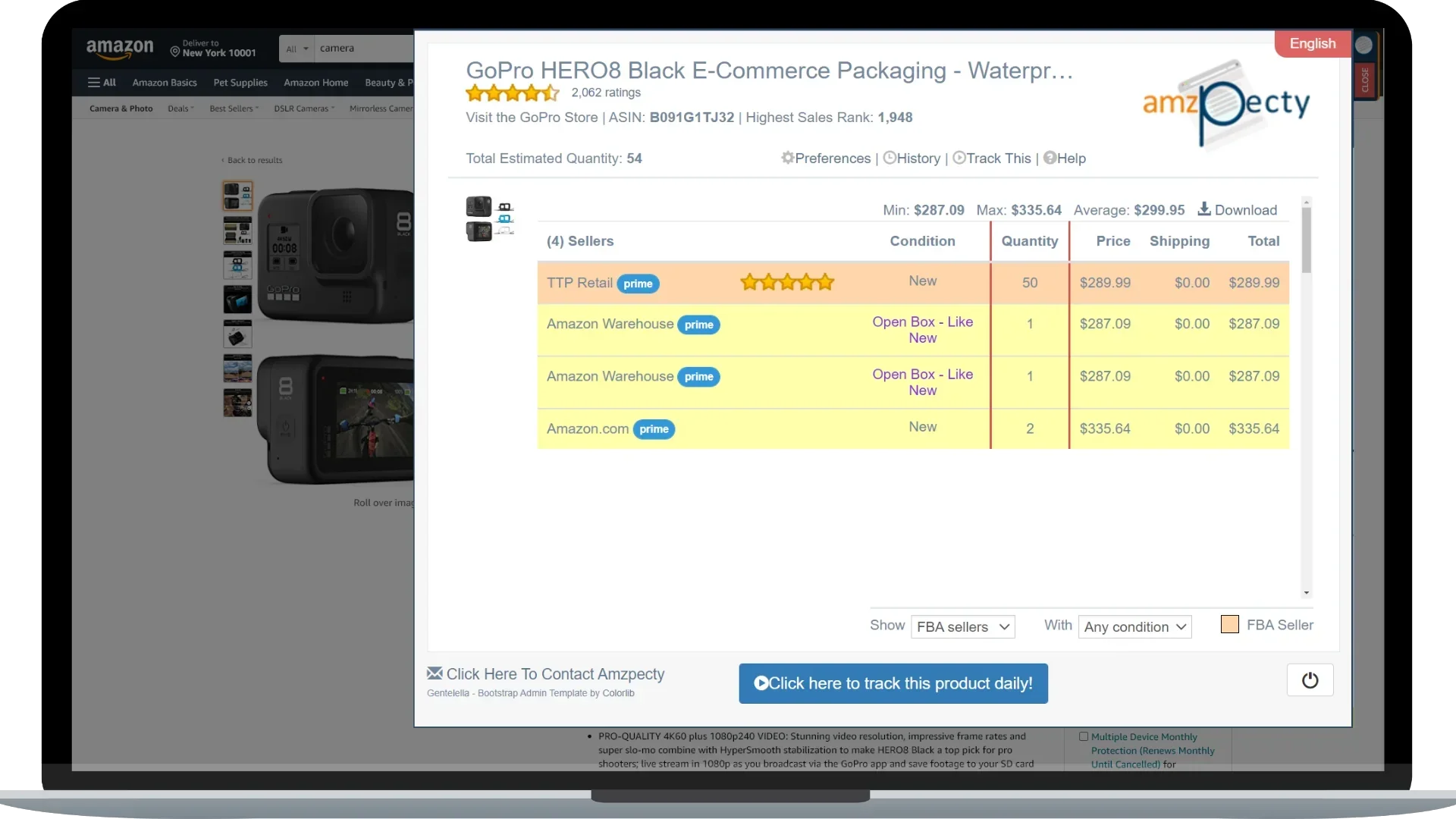This screenshot has height=819, width=1456.
Task: Click product star rating in header
Action: coord(513,93)
